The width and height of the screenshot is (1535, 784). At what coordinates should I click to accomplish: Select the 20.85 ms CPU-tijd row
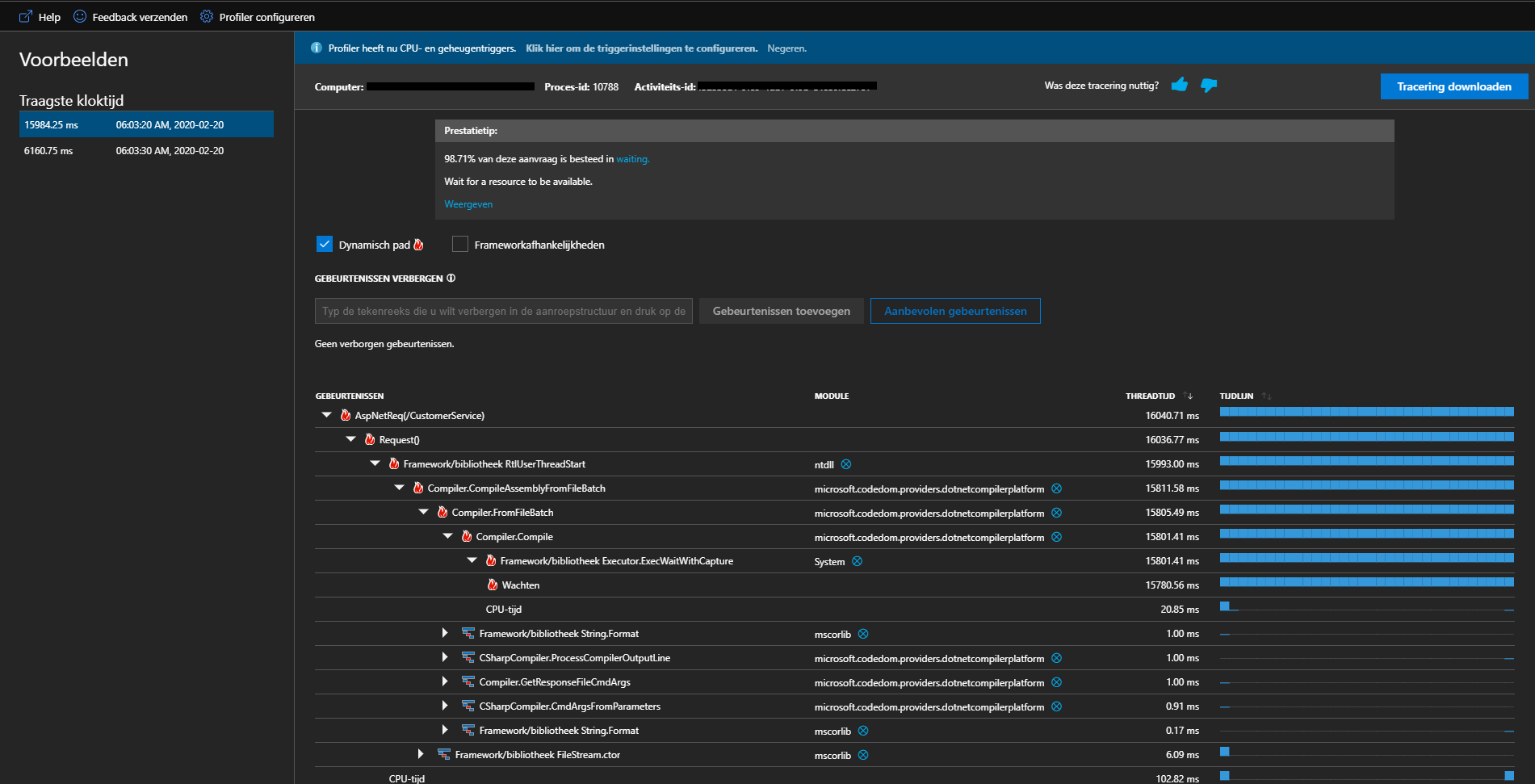(x=914, y=610)
